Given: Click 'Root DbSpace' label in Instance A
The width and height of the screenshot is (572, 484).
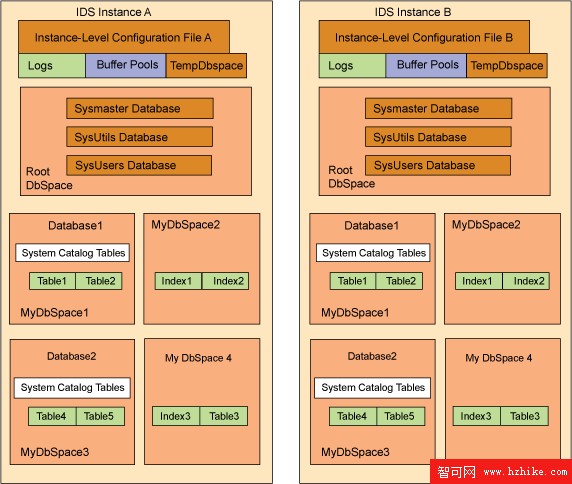Looking at the screenshot, I should pos(49,178).
